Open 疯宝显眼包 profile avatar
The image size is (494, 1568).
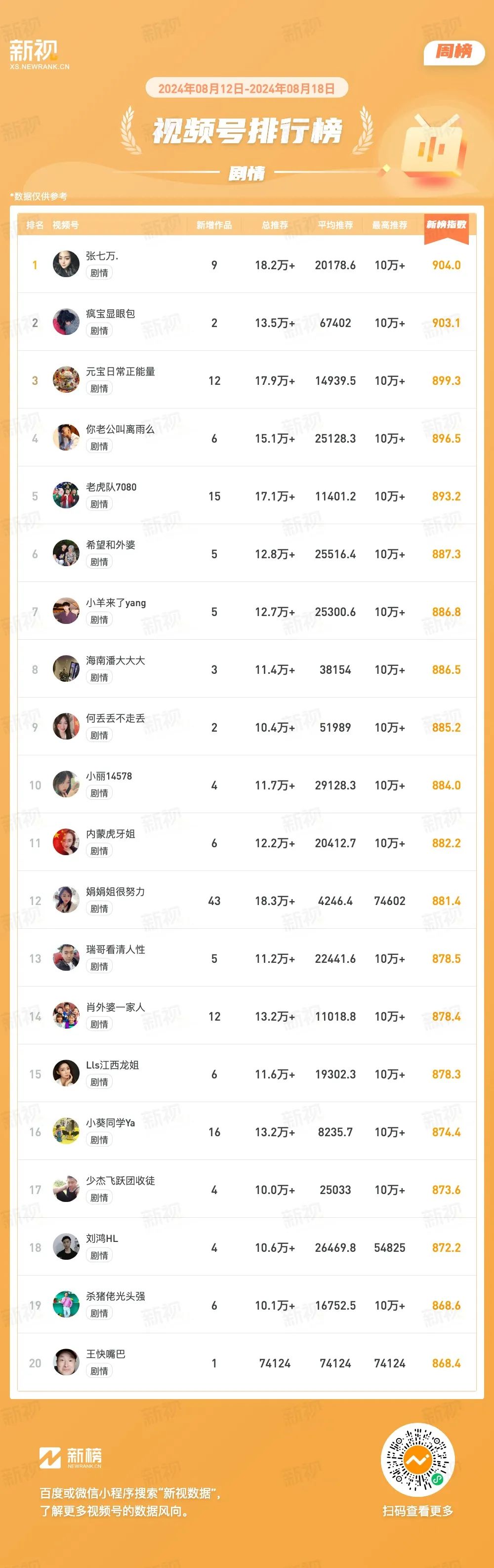coord(66,322)
